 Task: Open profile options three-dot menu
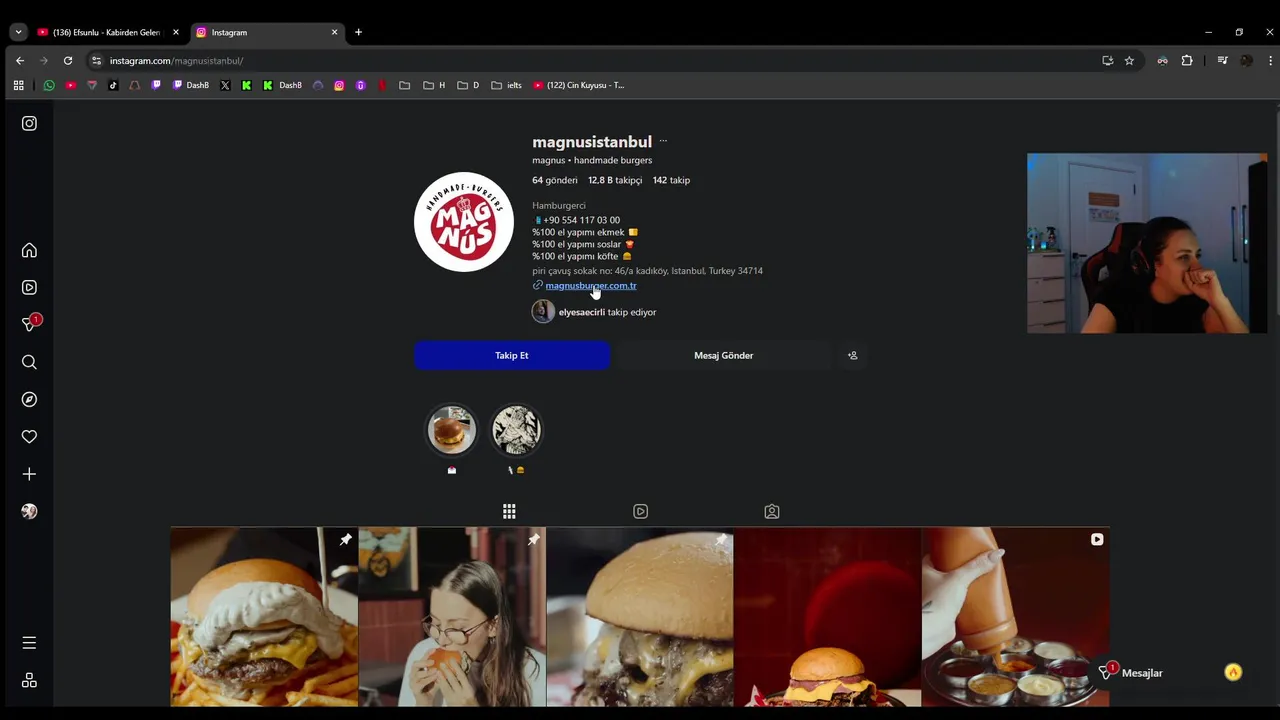click(663, 141)
